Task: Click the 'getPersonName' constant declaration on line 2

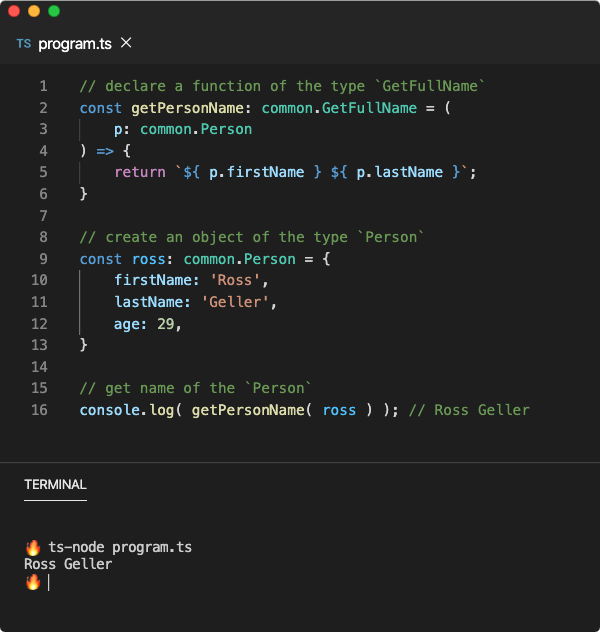Action: point(187,108)
